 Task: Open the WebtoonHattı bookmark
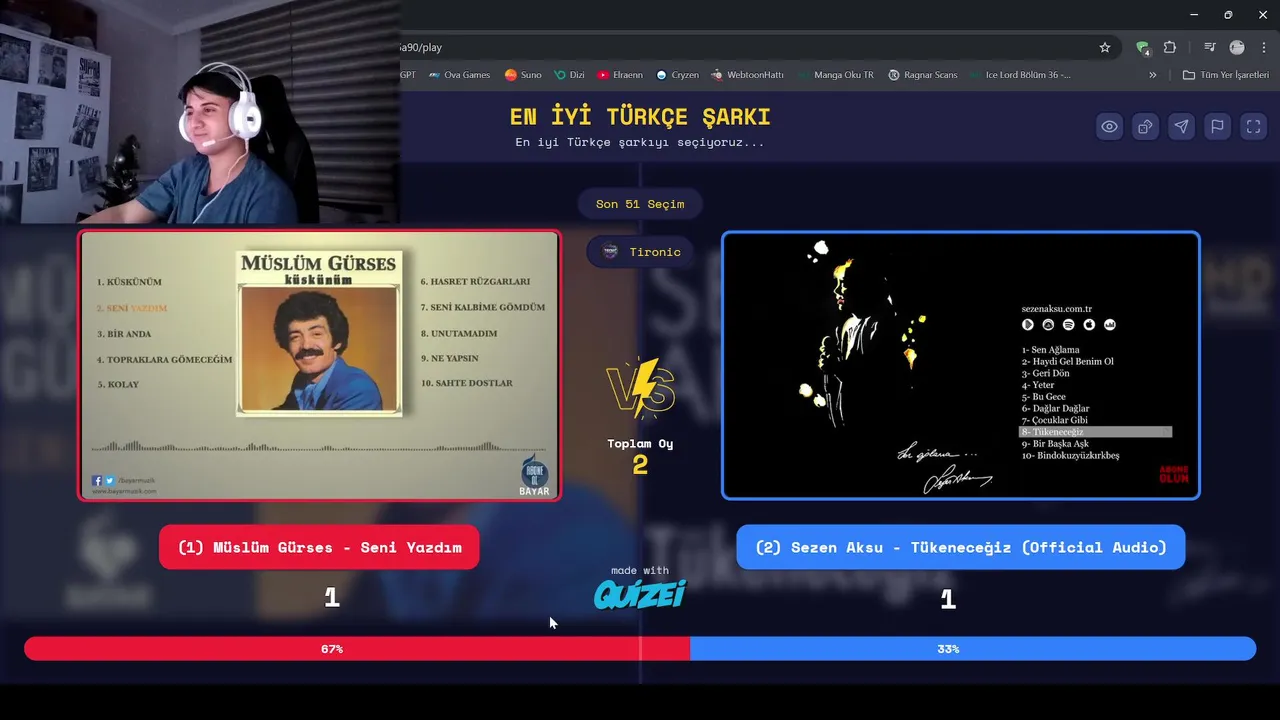click(x=748, y=75)
